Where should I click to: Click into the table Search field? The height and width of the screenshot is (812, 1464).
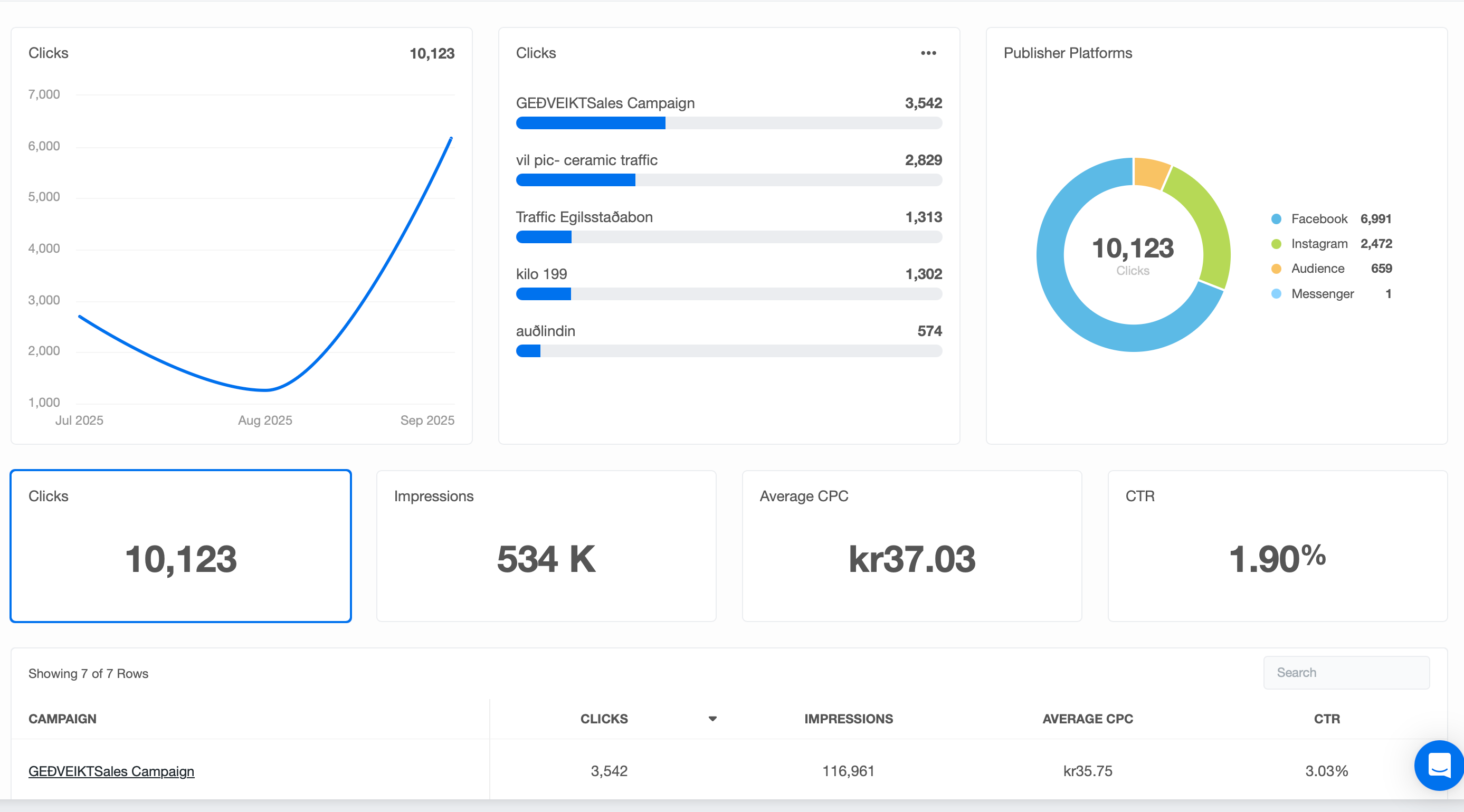click(x=1346, y=673)
